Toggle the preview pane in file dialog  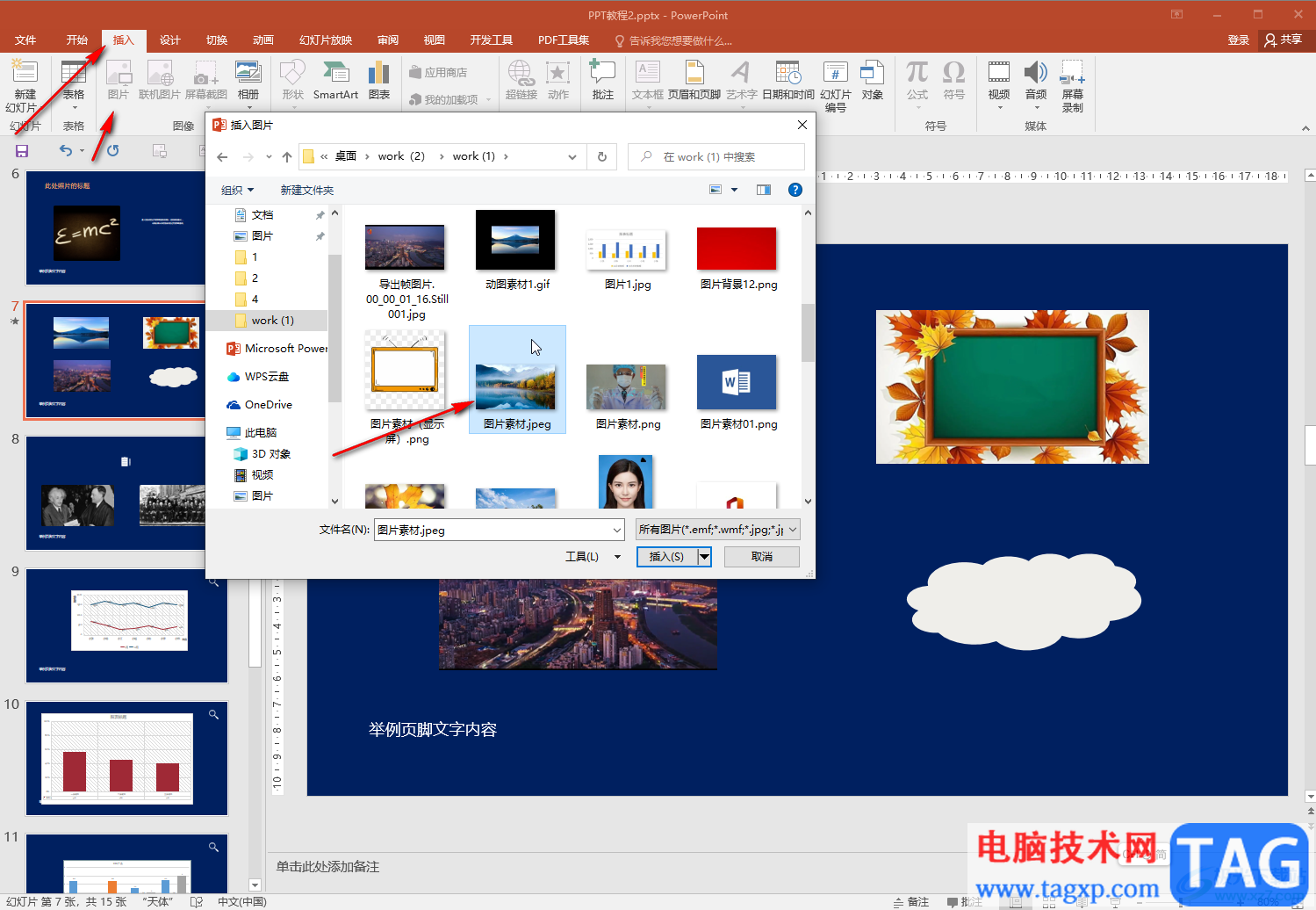[x=764, y=190]
